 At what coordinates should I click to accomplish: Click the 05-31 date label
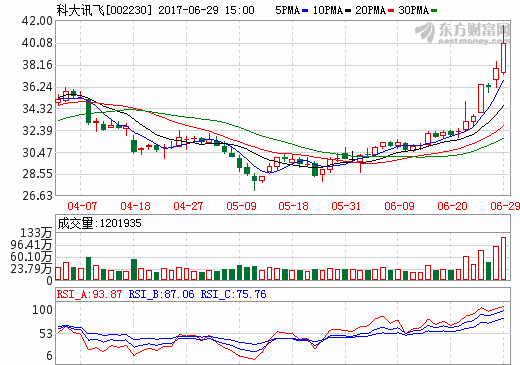click(x=346, y=206)
